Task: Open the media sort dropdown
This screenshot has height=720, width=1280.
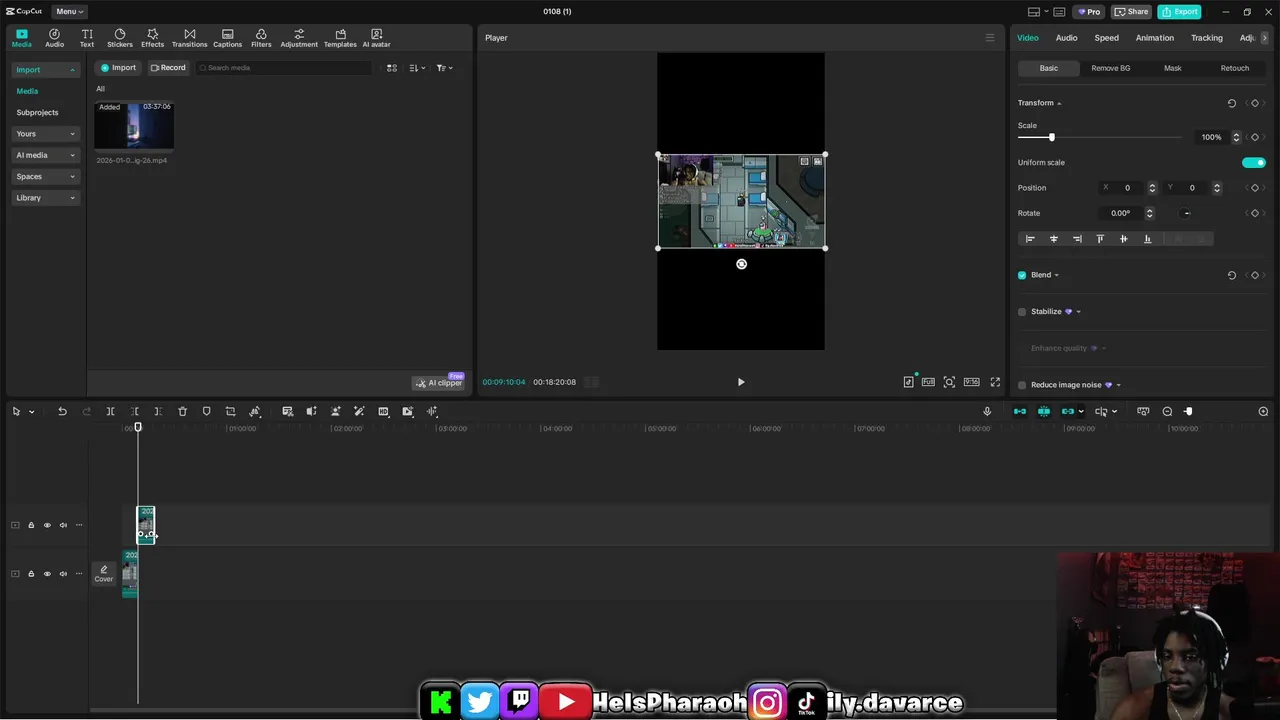Action: 418,68
